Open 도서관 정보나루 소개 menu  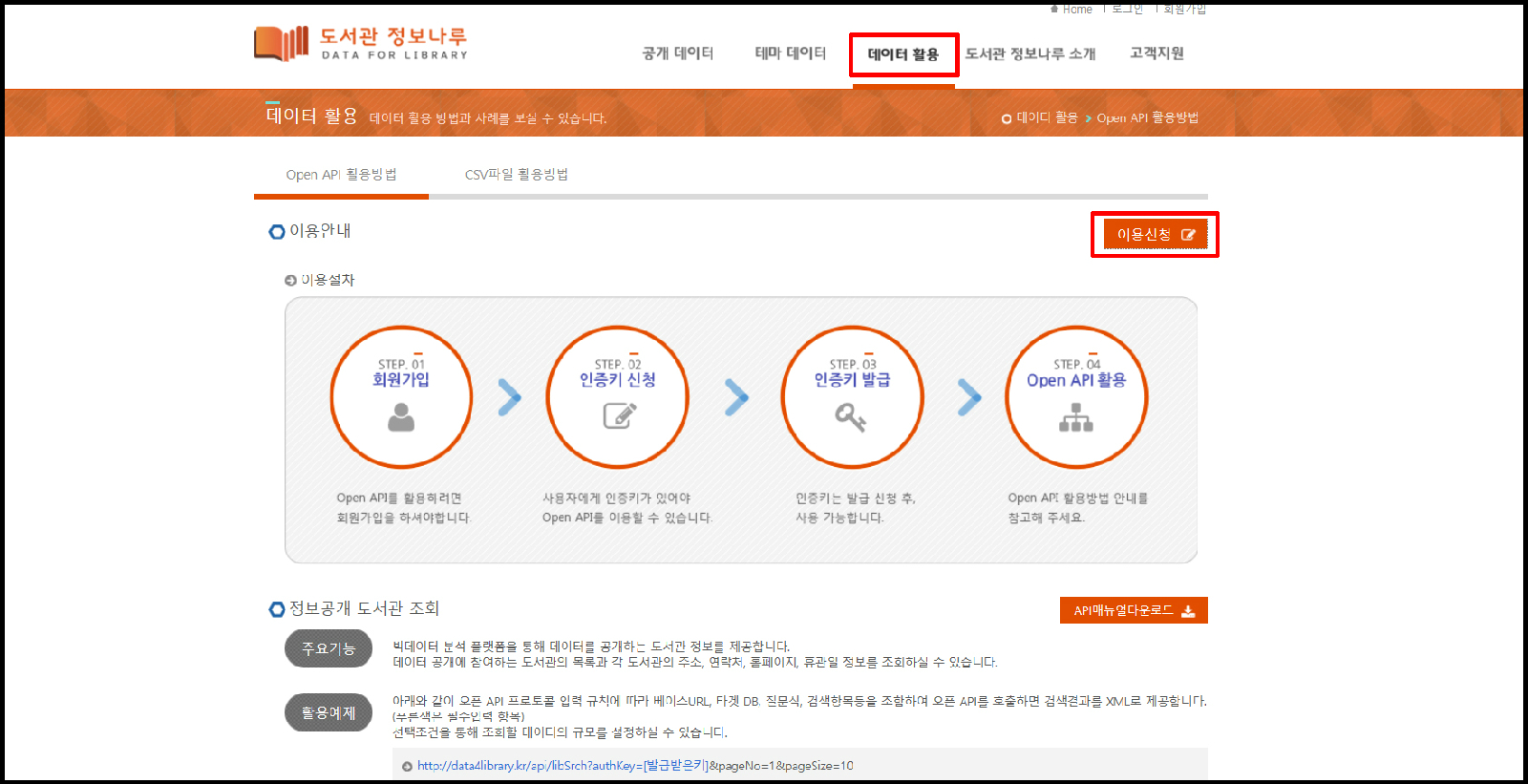coord(1029,53)
